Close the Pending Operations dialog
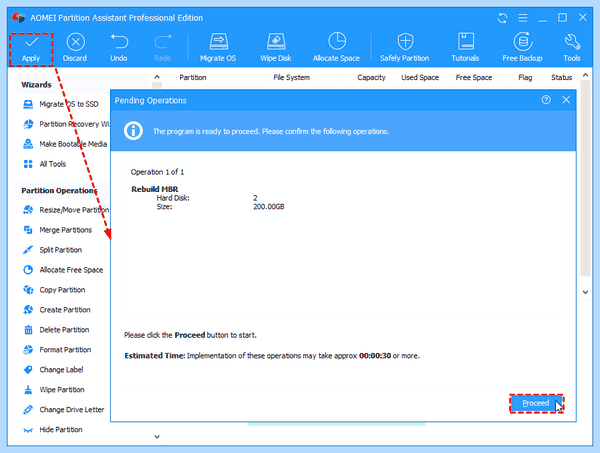The width and height of the screenshot is (600, 453). pyautogui.click(x=566, y=100)
